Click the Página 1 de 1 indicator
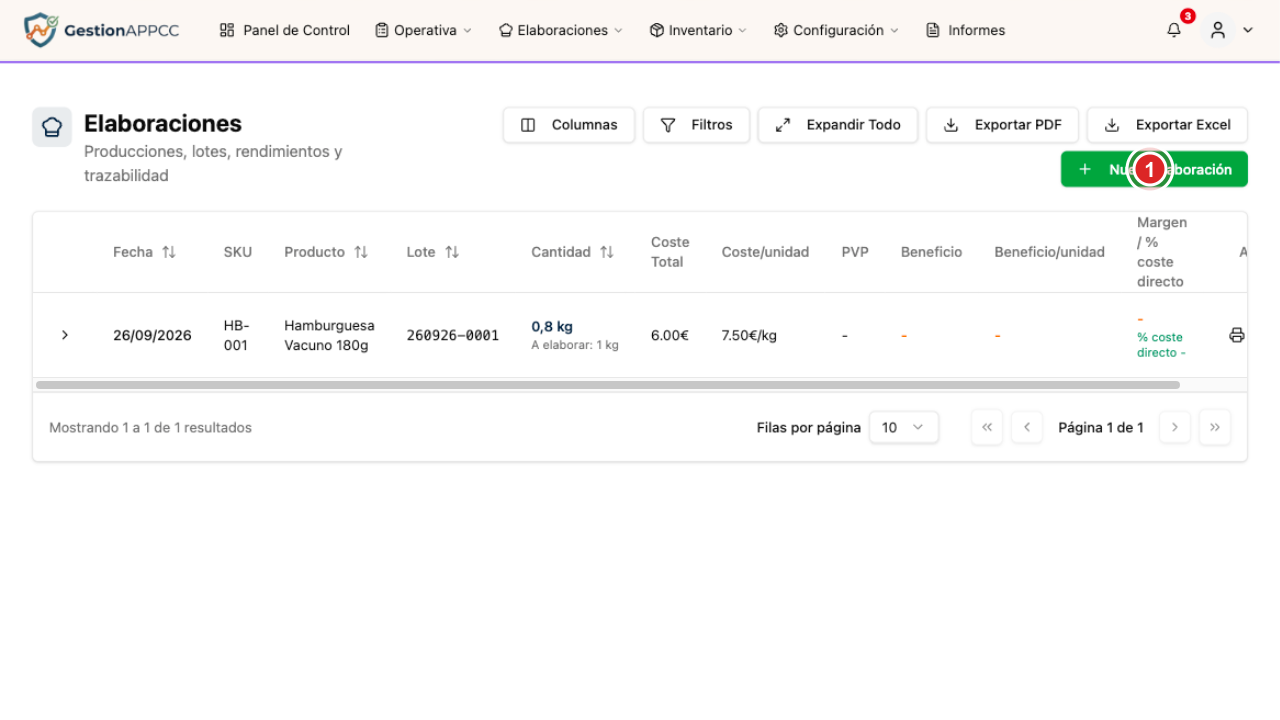 click(1101, 427)
